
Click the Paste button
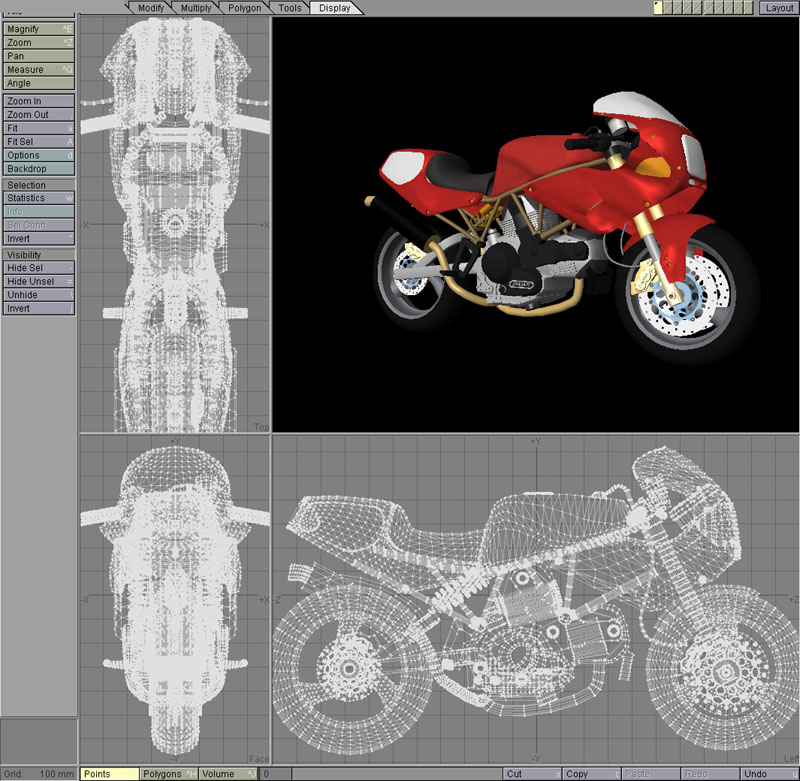pyautogui.click(x=651, y=774)
